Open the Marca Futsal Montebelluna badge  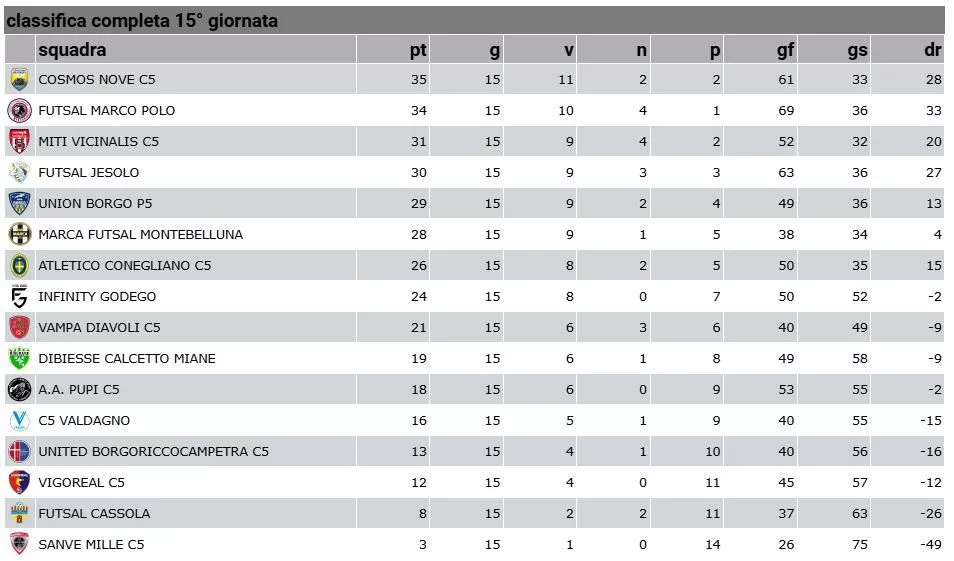[19, 234]
